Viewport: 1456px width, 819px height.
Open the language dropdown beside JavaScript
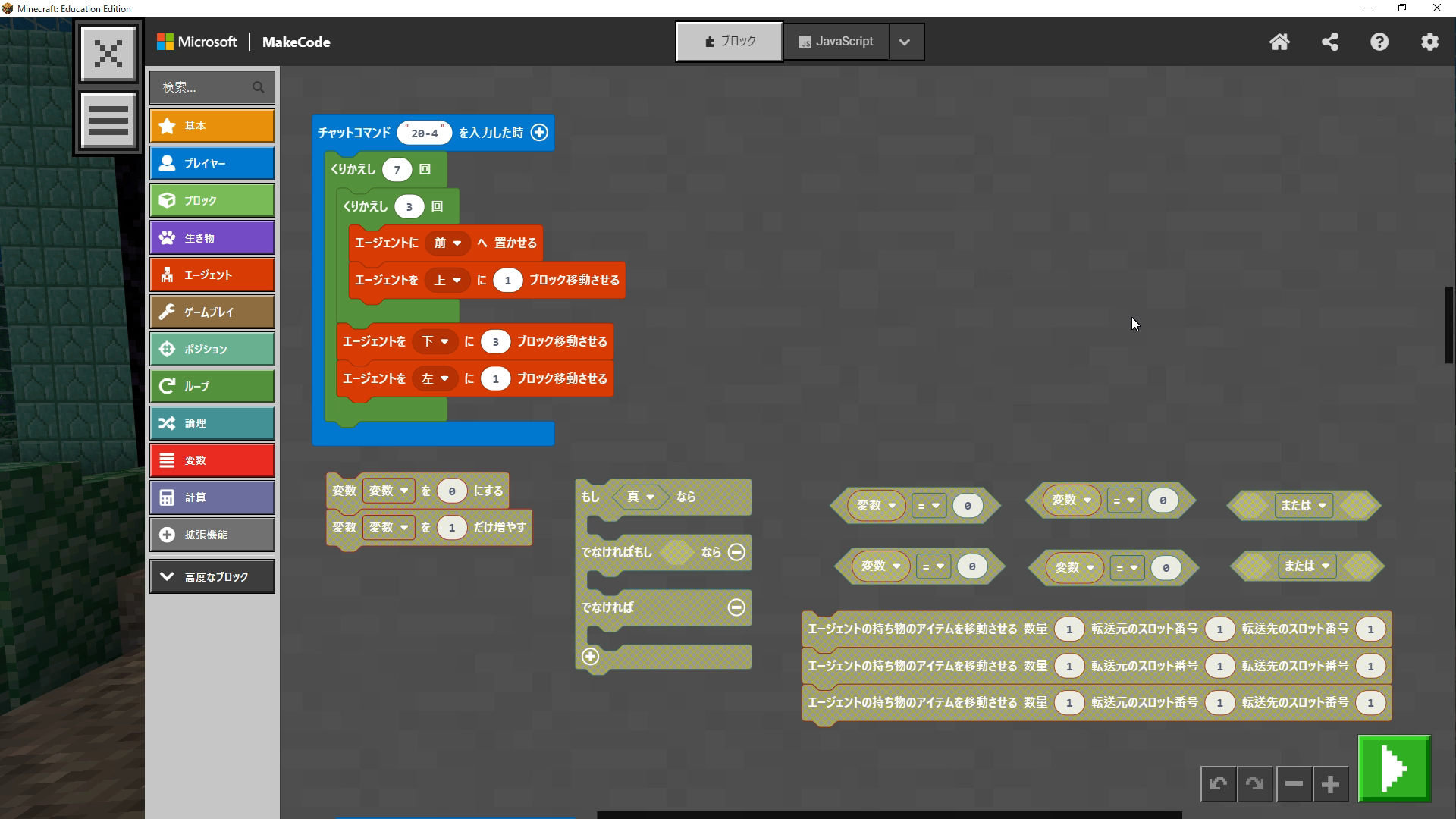click(905, 42)
